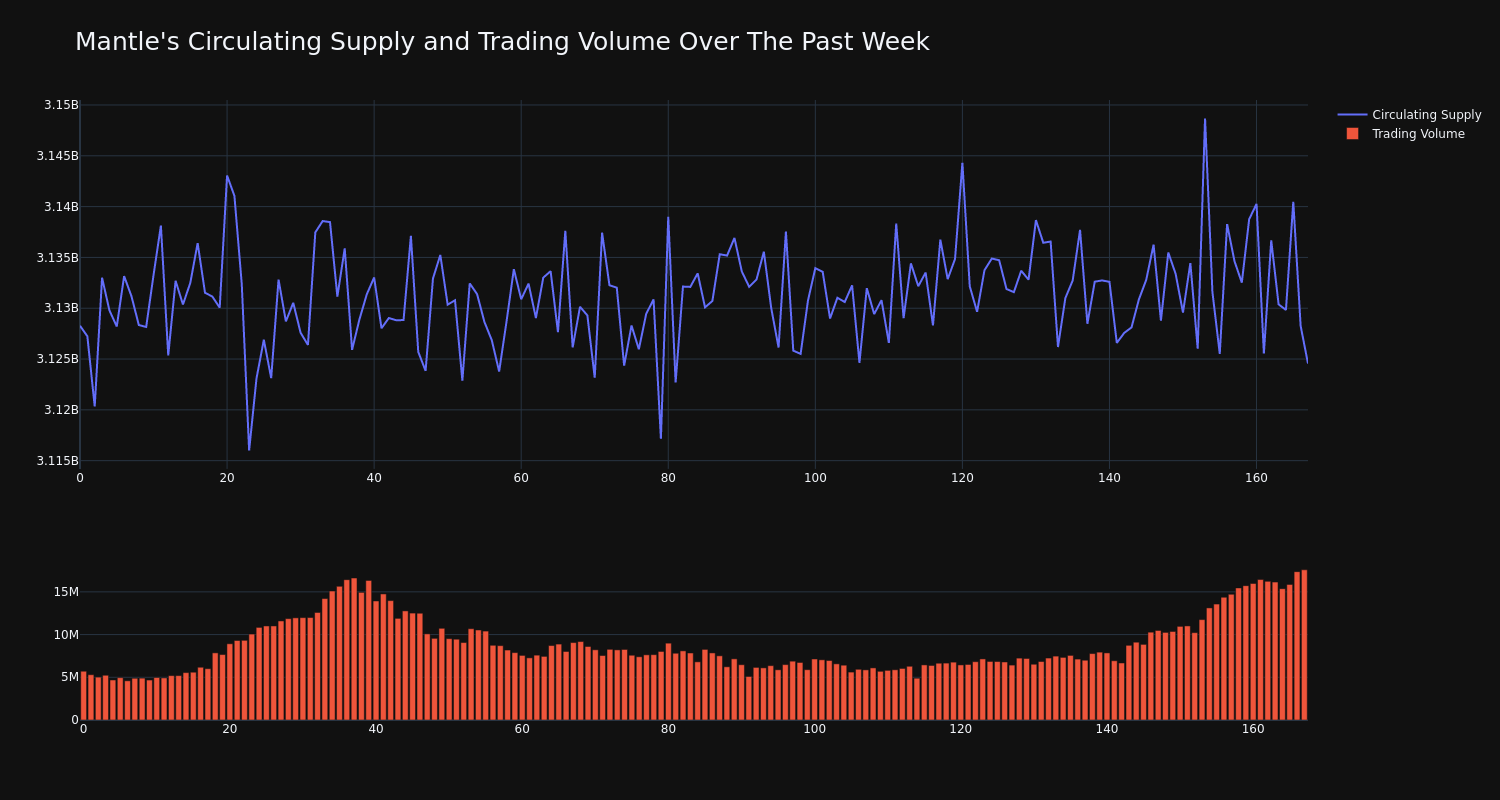Click x-axis tick 160 under volume chart
Viewport: 1500px width, 800px height.
point(1253,729)
